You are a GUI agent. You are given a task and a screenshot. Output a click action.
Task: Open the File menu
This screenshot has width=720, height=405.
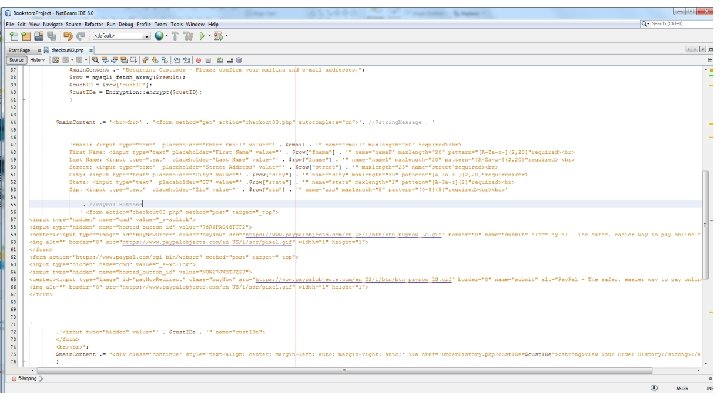[x=10, y=24]
